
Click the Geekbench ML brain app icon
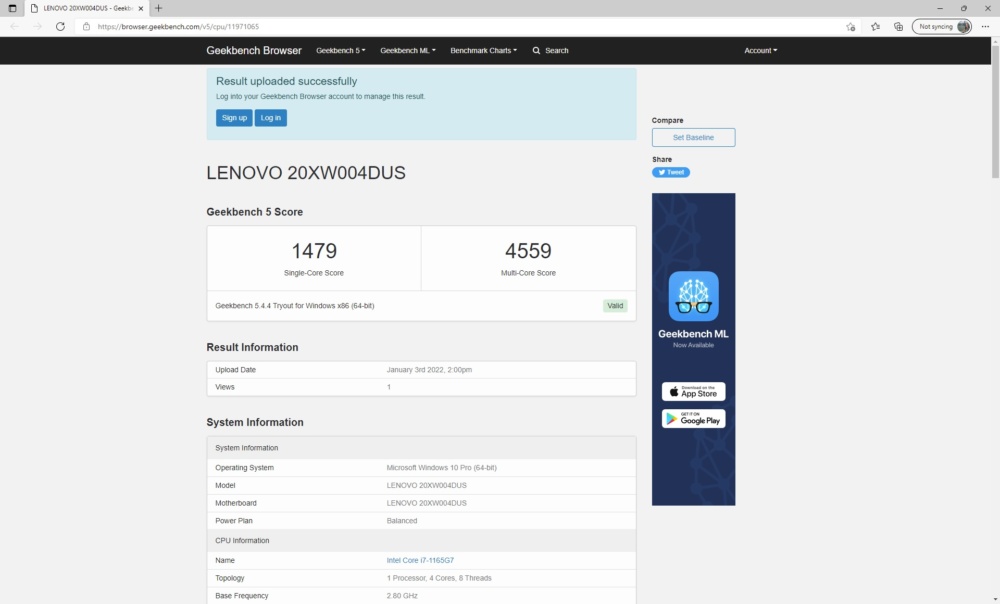tap(693, 296)
